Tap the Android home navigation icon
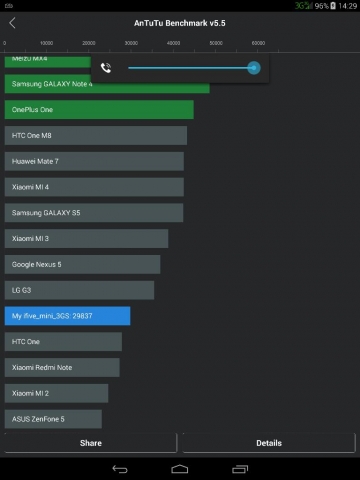360x480 pixels. [x=180, y=469]
